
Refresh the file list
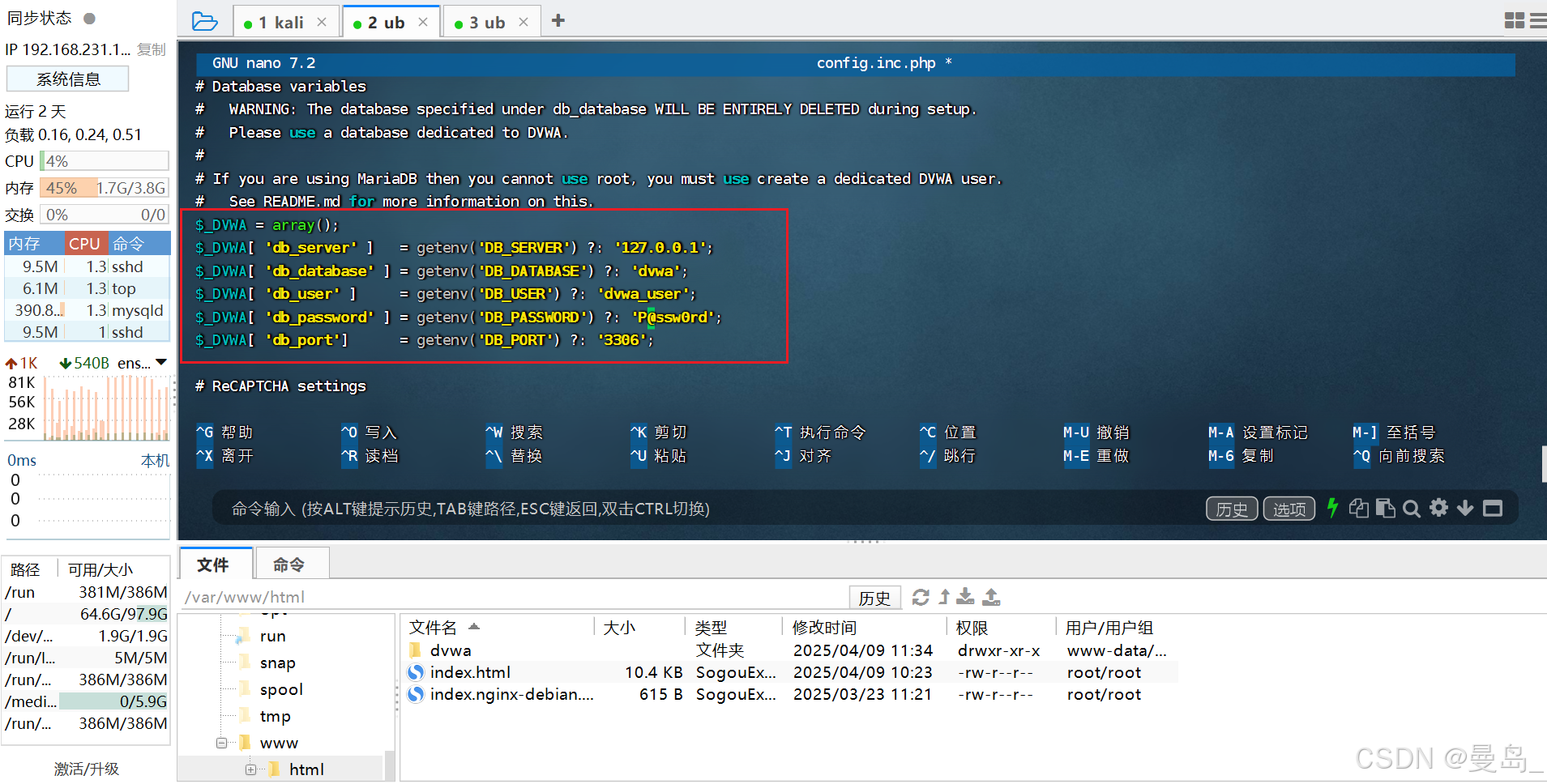[x=921, y=597]
